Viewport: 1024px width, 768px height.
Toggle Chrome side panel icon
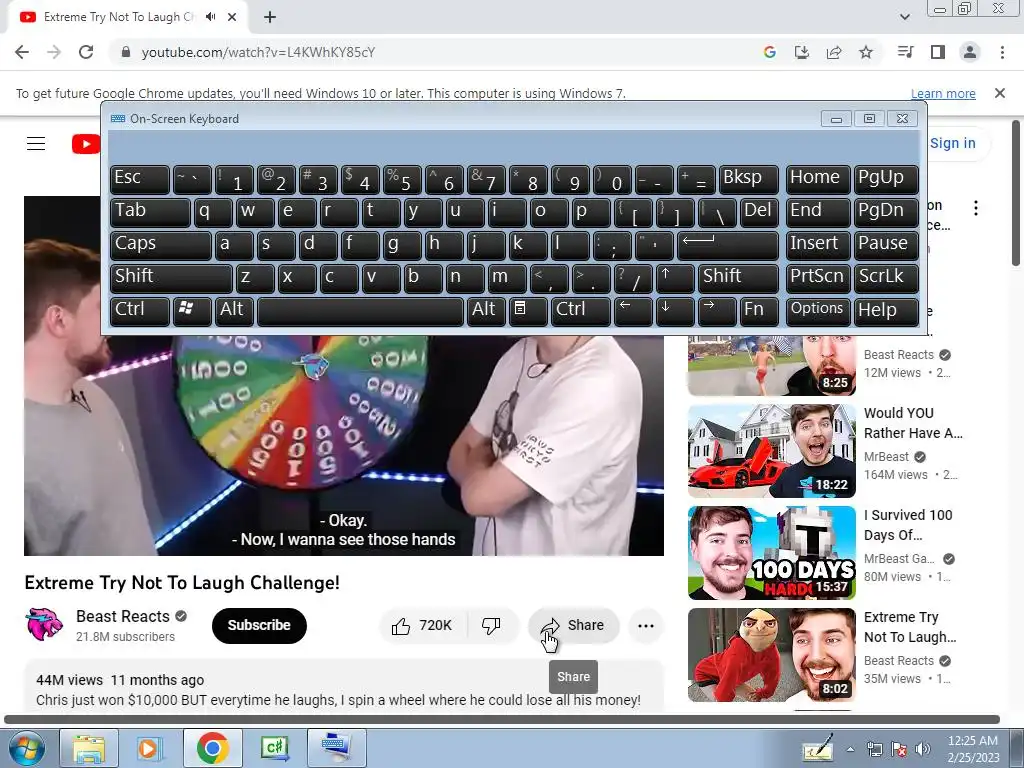click(x=938, y=52)
